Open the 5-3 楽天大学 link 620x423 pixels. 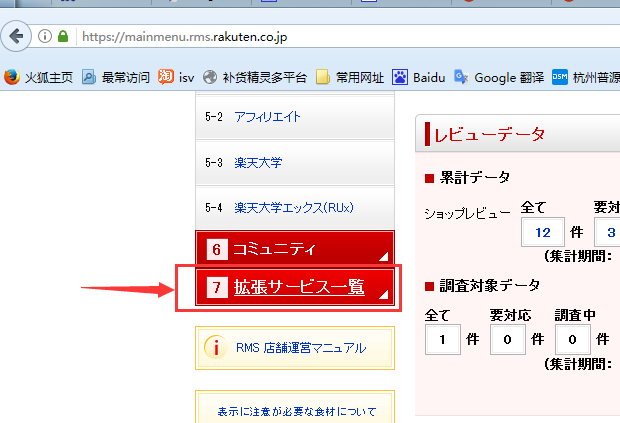[258, 162]
